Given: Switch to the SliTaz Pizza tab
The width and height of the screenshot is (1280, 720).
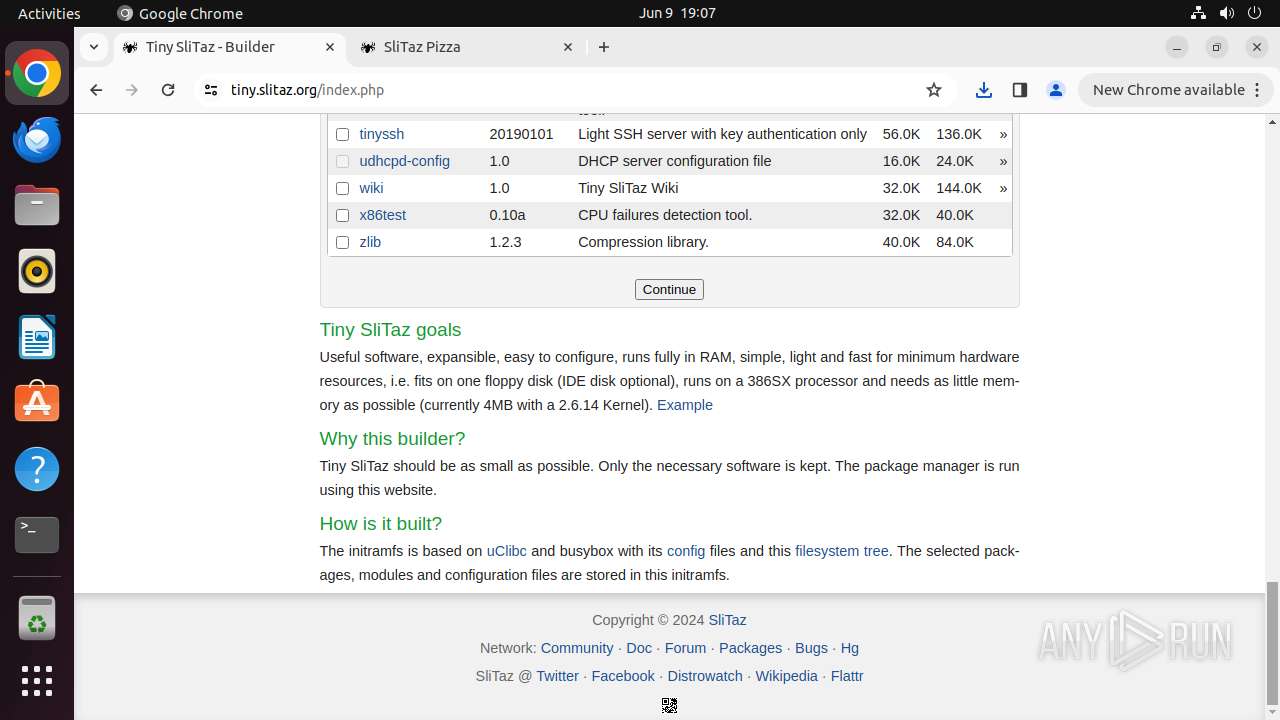Looking at the screenshot, I should 467,47.
